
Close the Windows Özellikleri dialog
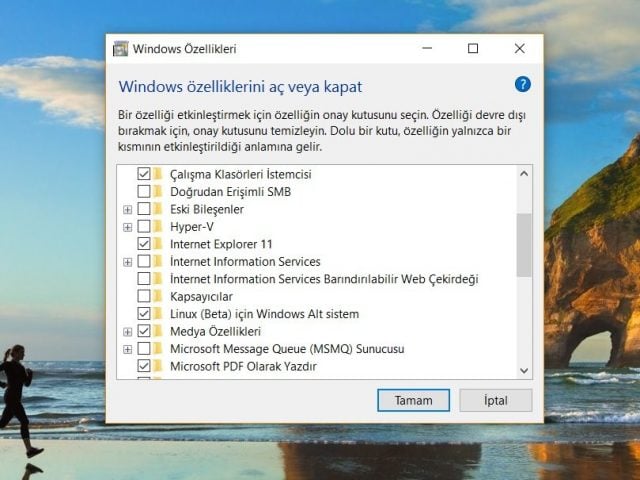[520, 49]
